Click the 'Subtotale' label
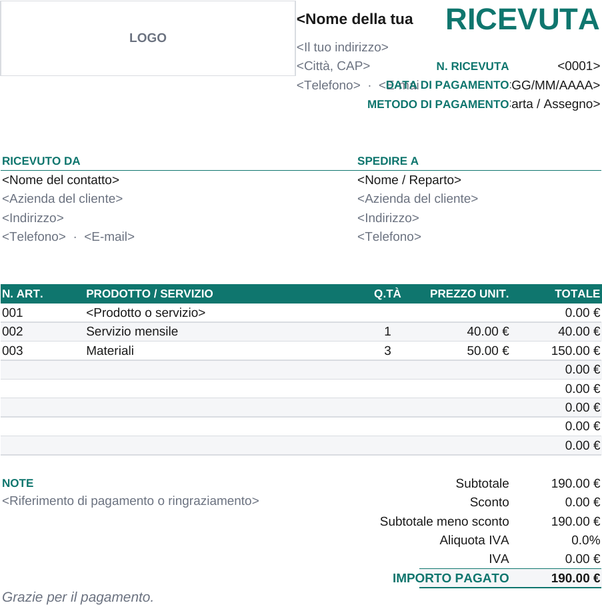This screenshot has width=602, height=605. click(482, 483)
